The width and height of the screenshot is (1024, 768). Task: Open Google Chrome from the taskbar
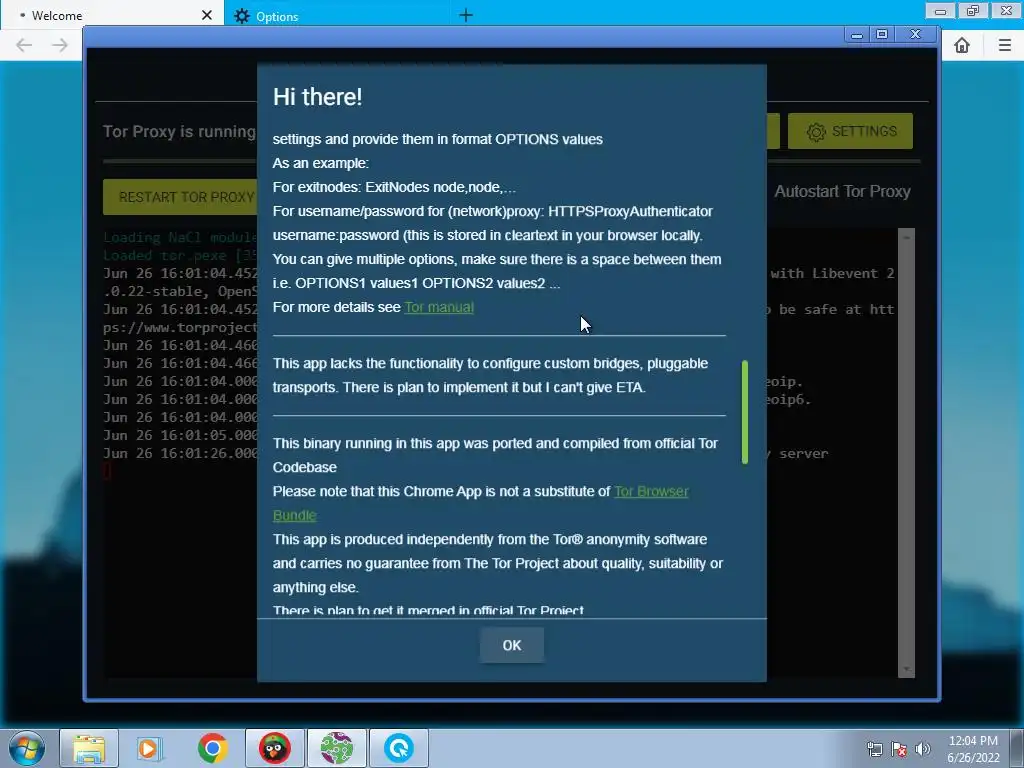[x=212, y=748]
